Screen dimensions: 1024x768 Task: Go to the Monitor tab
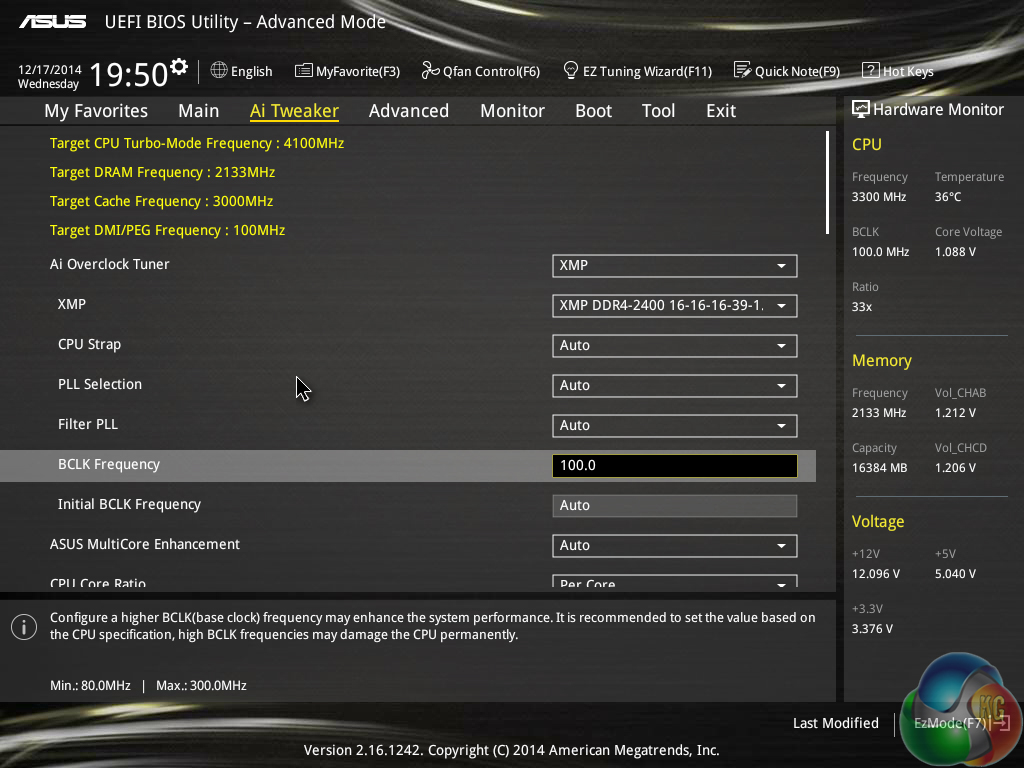click(512, 111)
